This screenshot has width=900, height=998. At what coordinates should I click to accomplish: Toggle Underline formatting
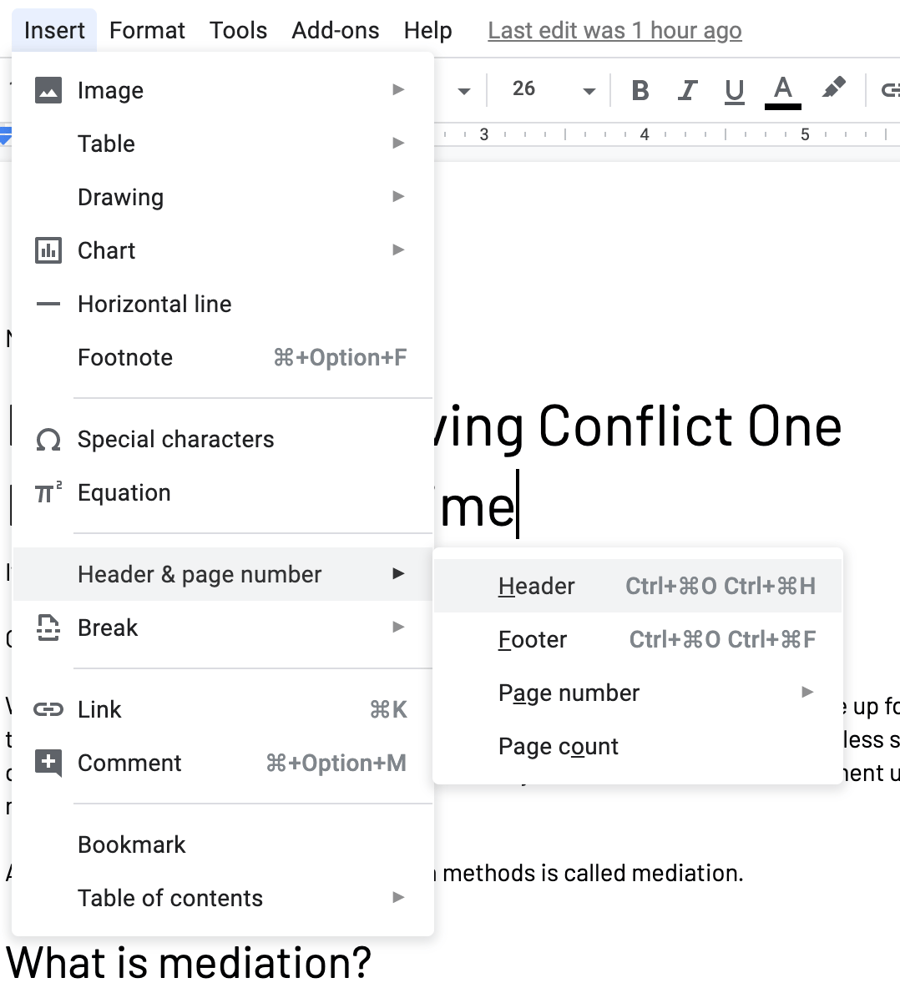pyautogui.click(x=733, y=90)
